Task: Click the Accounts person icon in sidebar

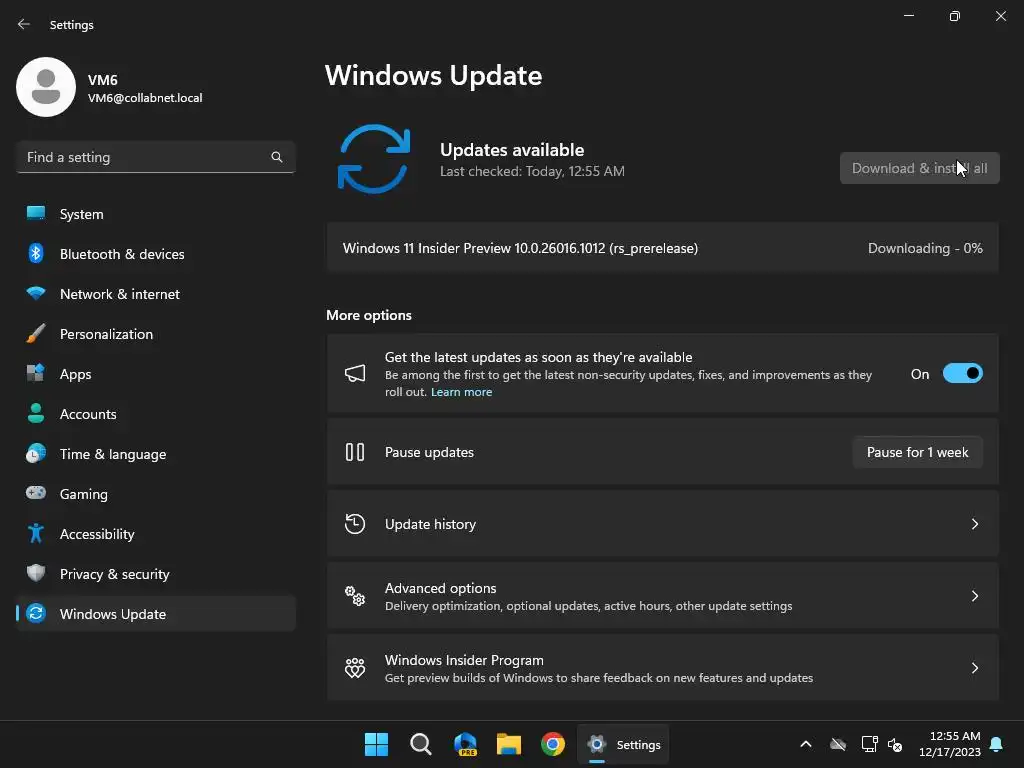Action: [36, 413]
